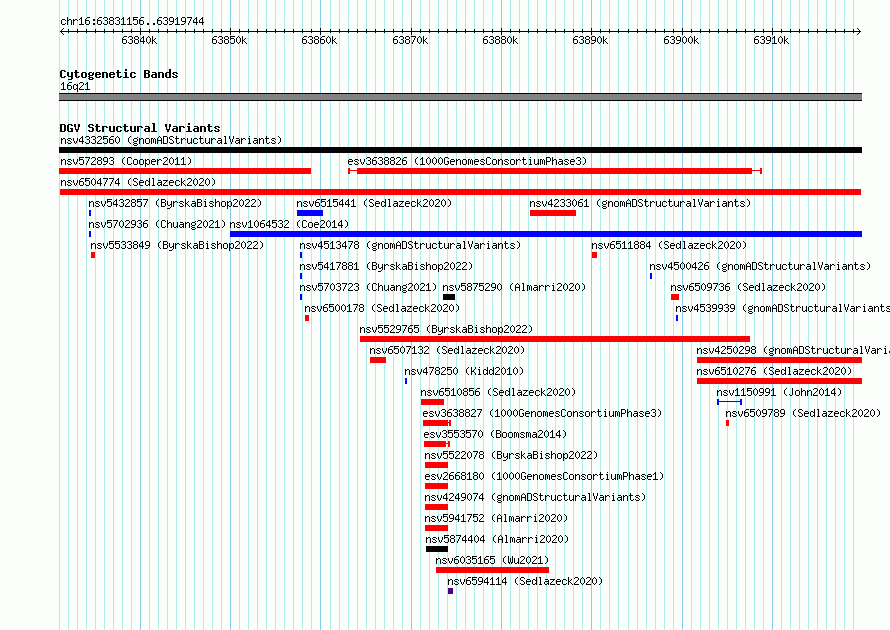Click the nsv6504774 (Sedlazeck2020) label
This screenshot has width=890, height=630.
[138, 182]
